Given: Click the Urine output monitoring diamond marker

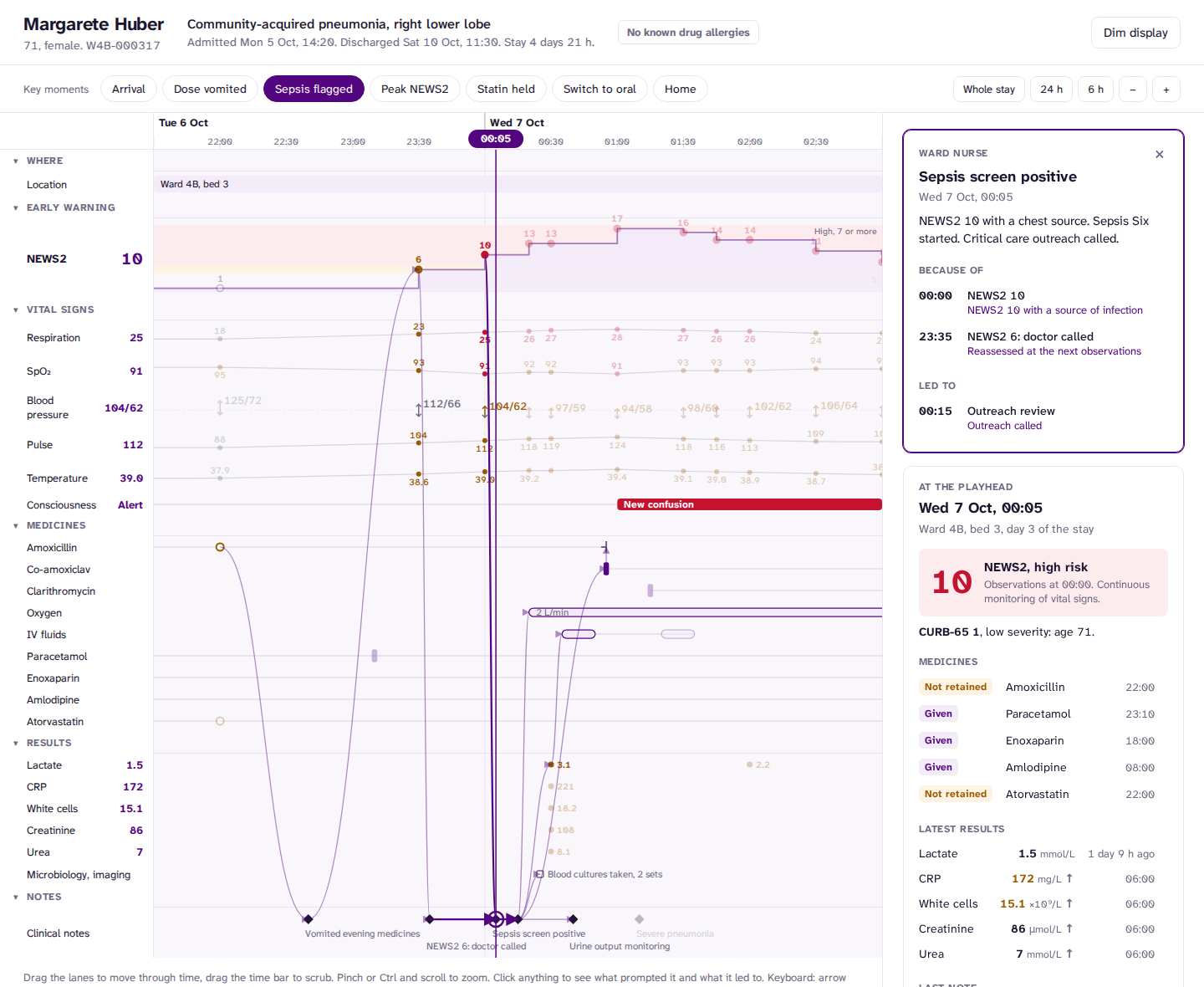Looking at the screenshot, I should pos(573,919).
